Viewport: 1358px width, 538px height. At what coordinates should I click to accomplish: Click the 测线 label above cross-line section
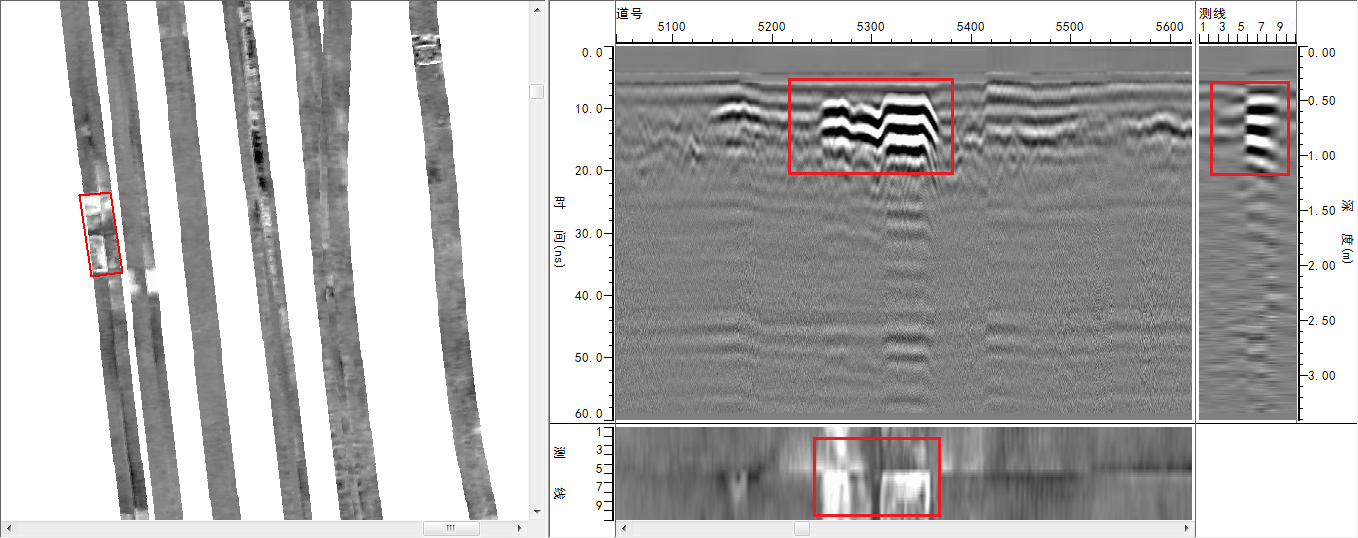coord(1211,13)
